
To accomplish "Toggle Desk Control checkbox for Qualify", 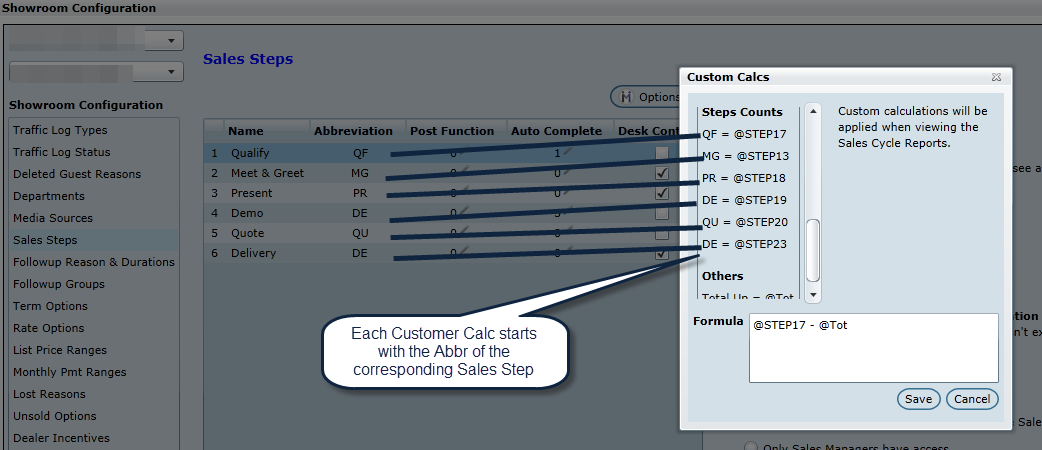I will pos(661,153).
